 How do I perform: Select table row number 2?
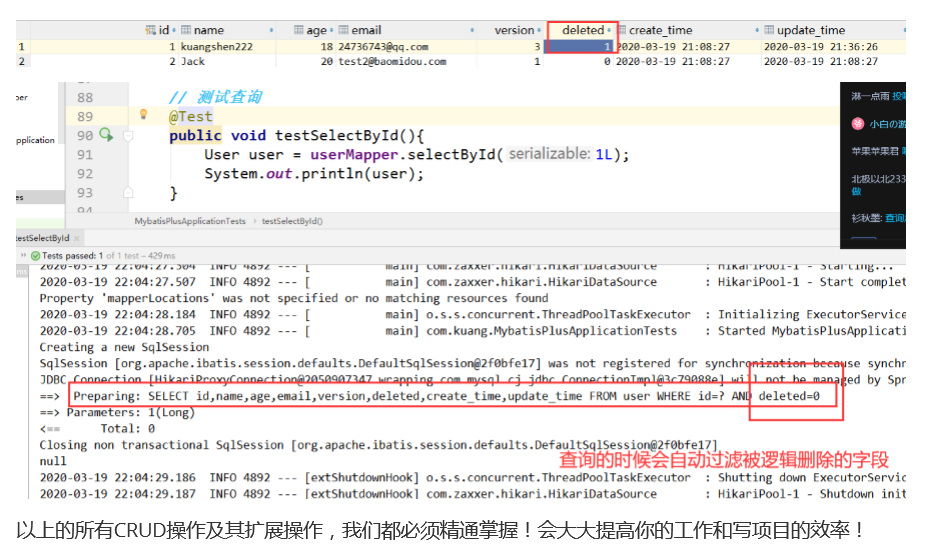coord(21,61)
